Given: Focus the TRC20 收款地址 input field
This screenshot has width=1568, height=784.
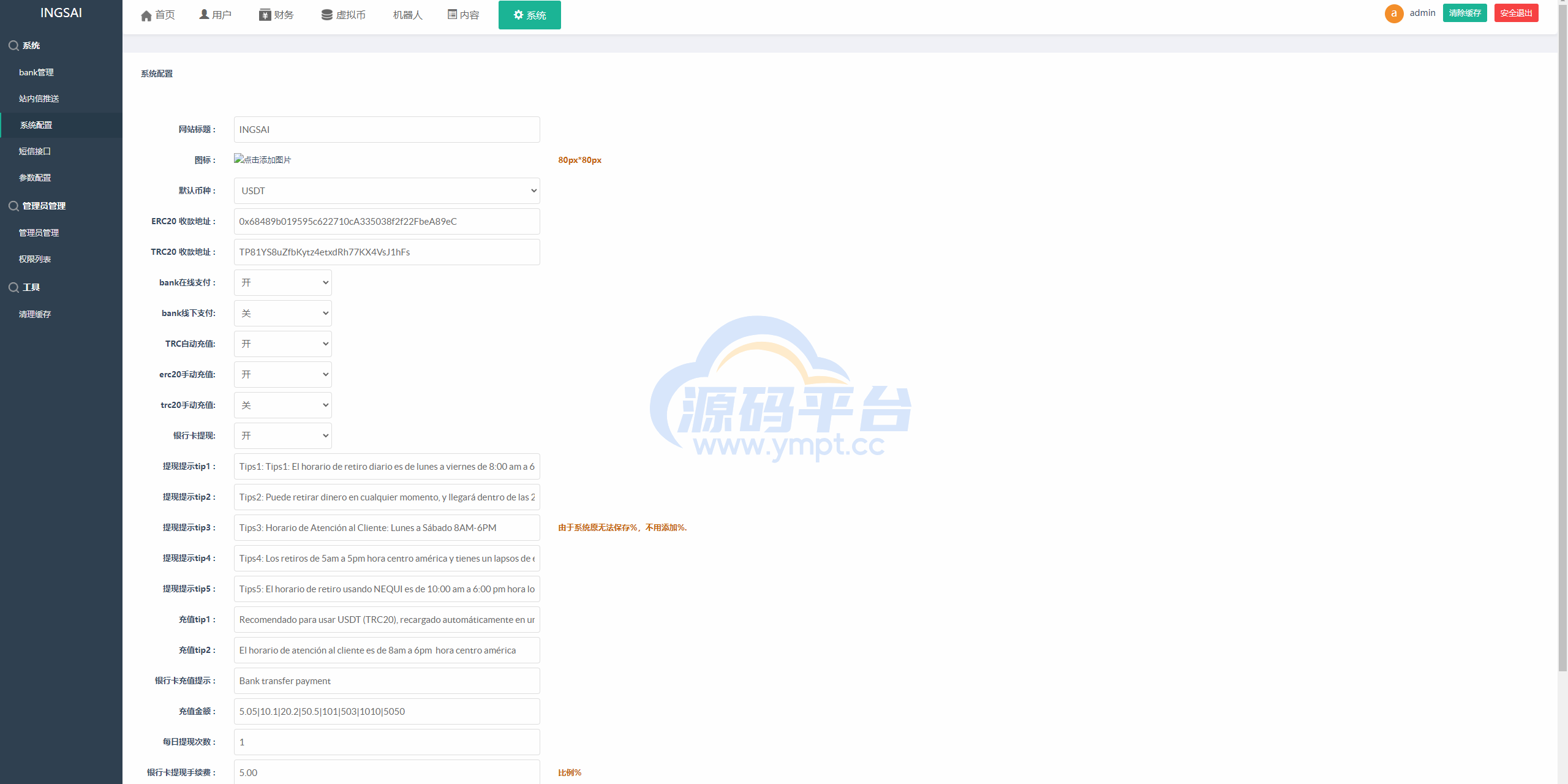Looking at the screenshot, I should [387, 252].
